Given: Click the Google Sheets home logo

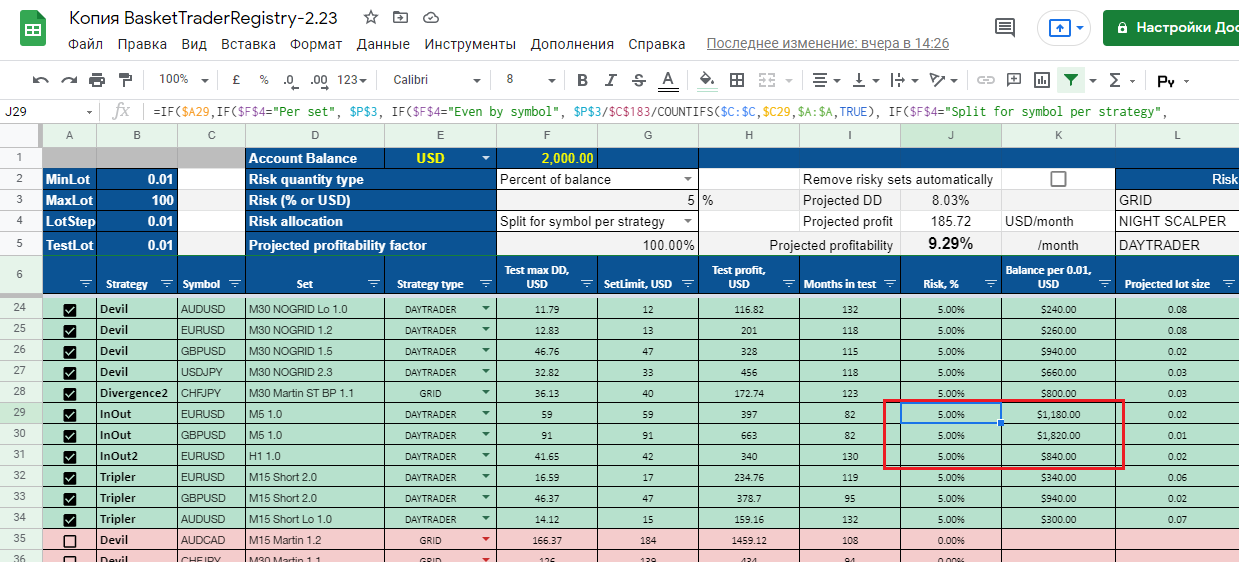Looking at the screenshot, I should (x=33, y=29).
